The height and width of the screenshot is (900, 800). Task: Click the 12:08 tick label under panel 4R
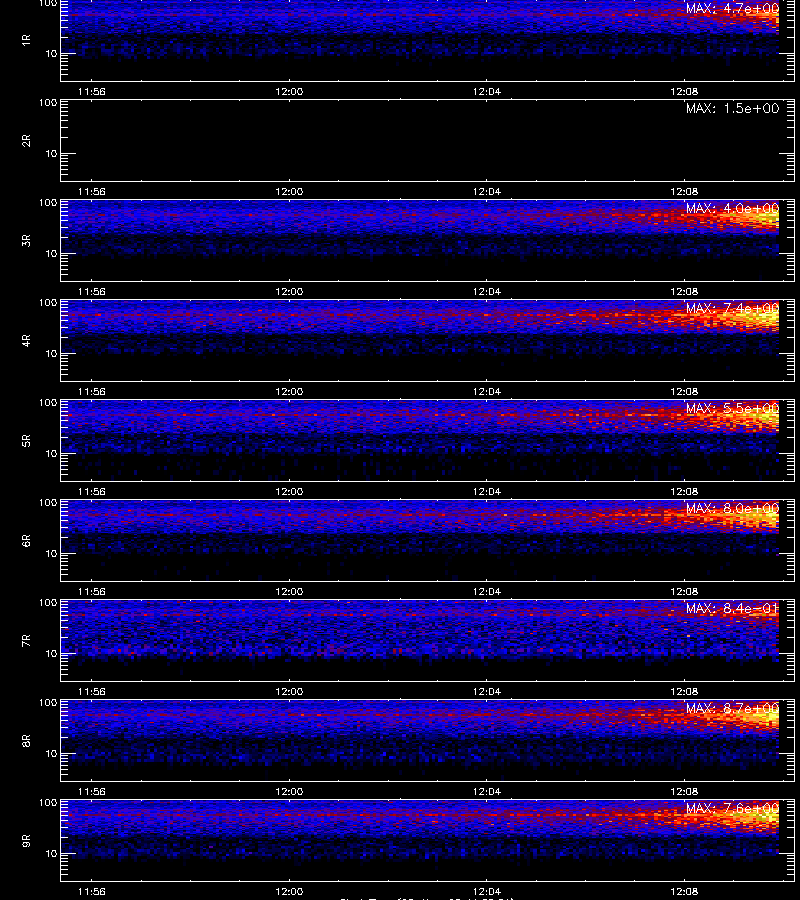tap(684, 391)
